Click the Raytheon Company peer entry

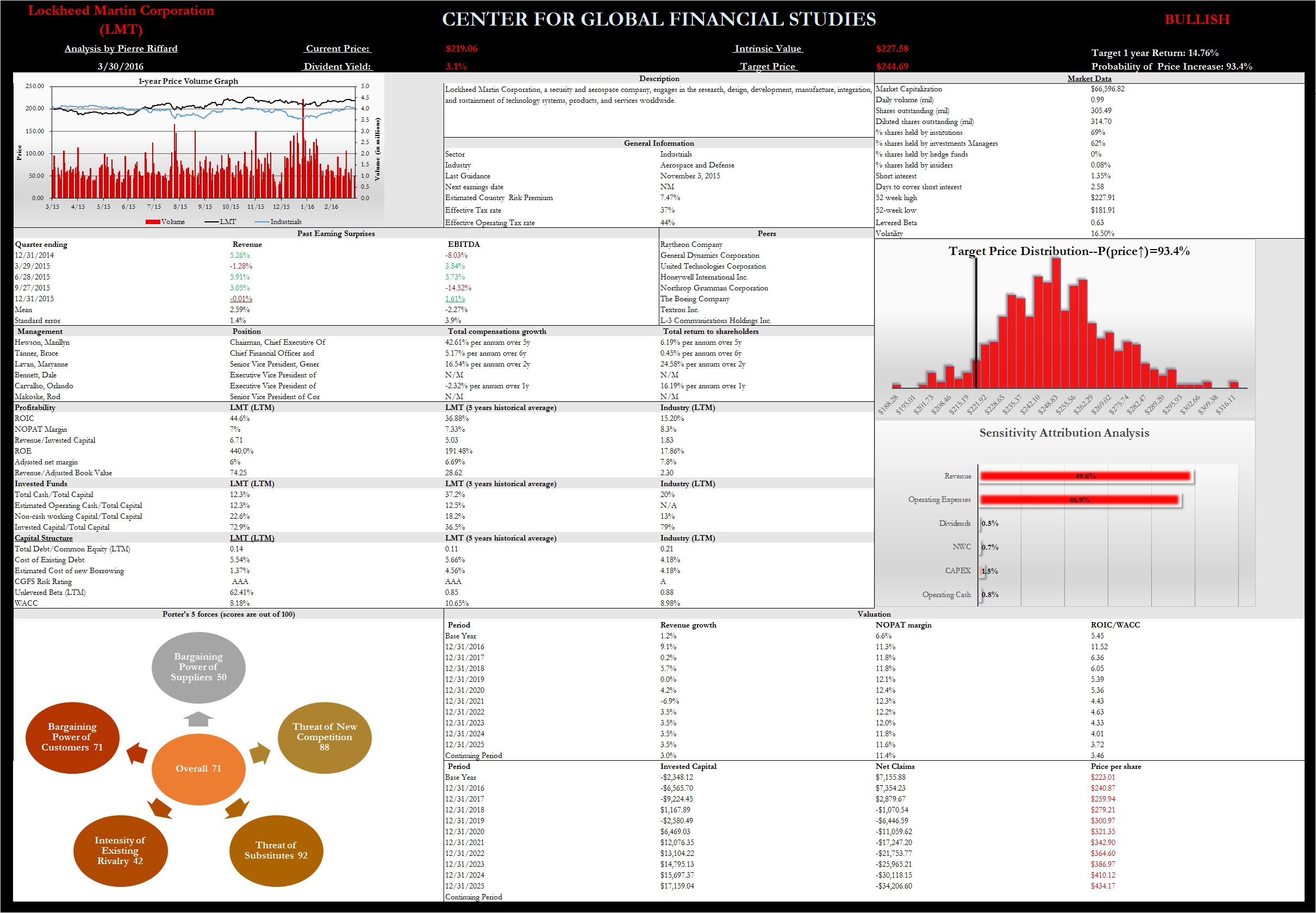(x=691, y=244)
